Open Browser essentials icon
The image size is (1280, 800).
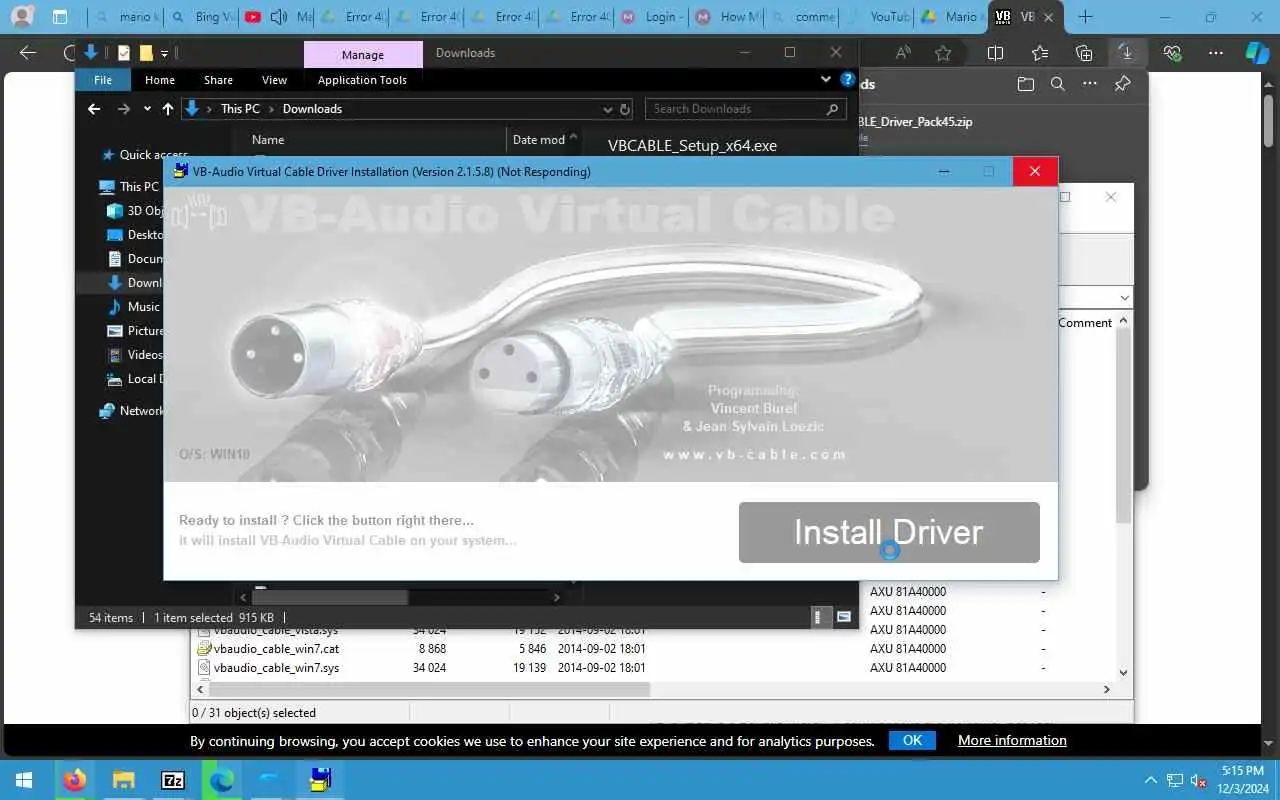tap(1172, 53)
